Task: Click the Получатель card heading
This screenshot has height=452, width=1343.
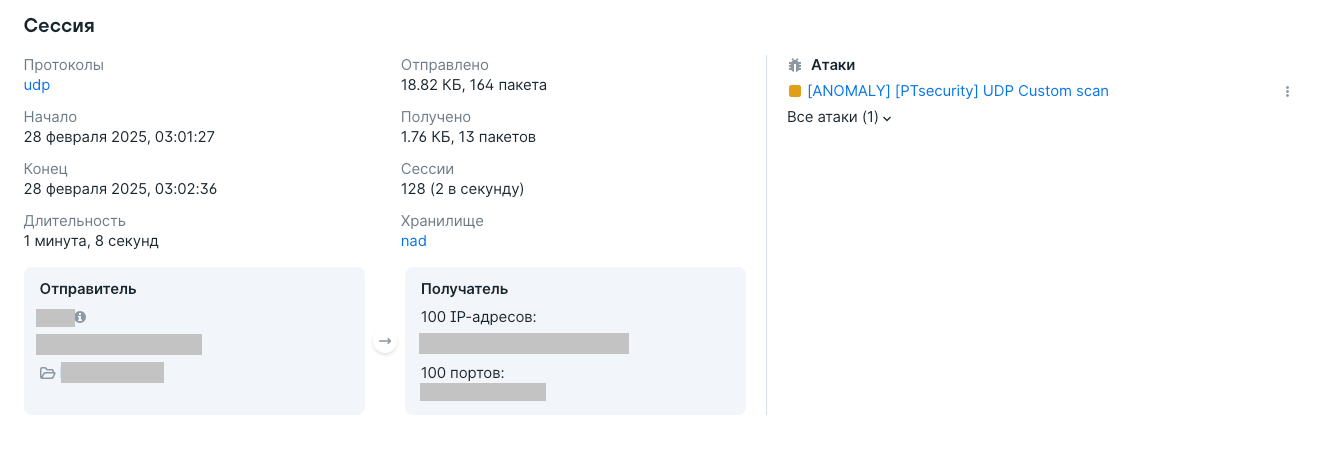Action: click(464, 289)
